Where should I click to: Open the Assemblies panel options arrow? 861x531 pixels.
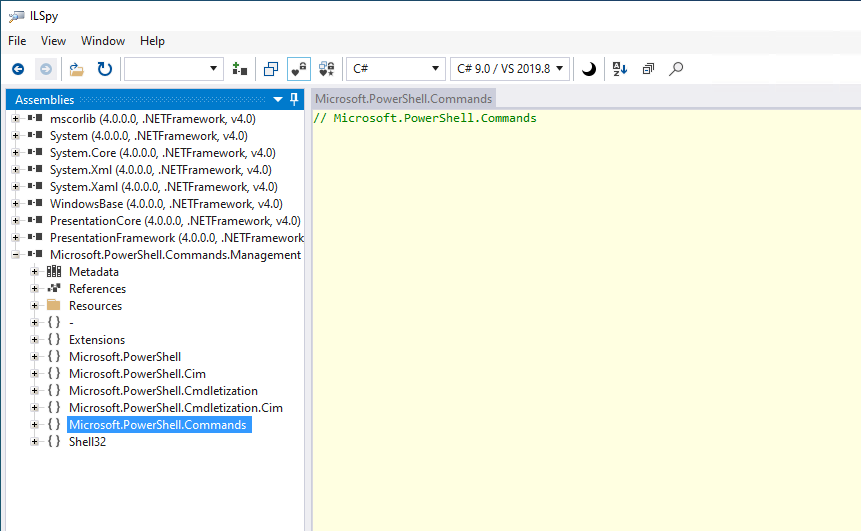coord(278,99)
